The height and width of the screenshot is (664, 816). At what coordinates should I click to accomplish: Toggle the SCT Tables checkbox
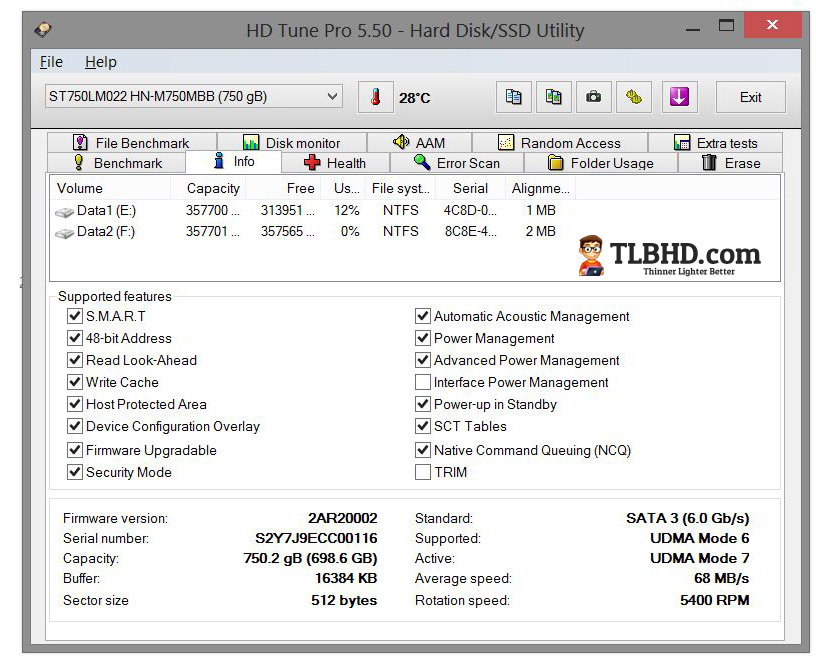[423, 426]
